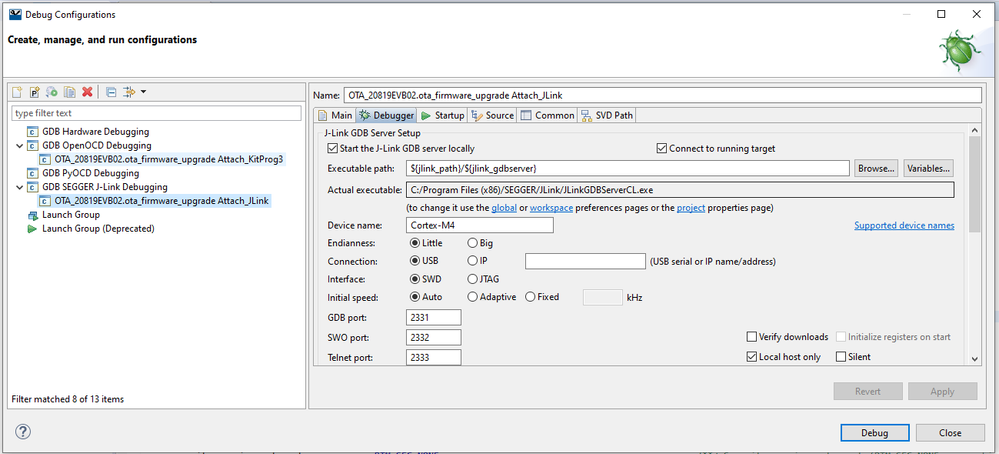
Task: Open the workspace preferences link
Action: pos(551,208)
